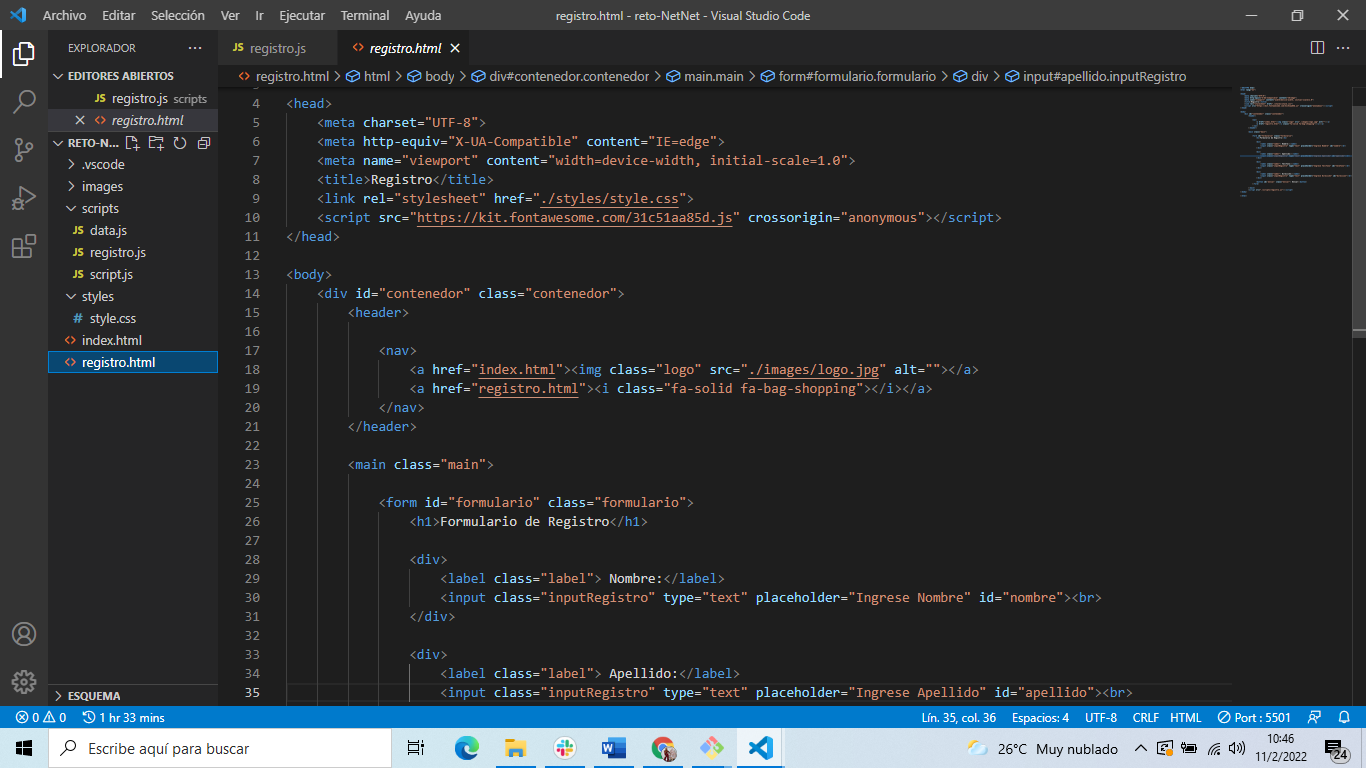Select registro.js scripts in open editors

coord(132,98)
